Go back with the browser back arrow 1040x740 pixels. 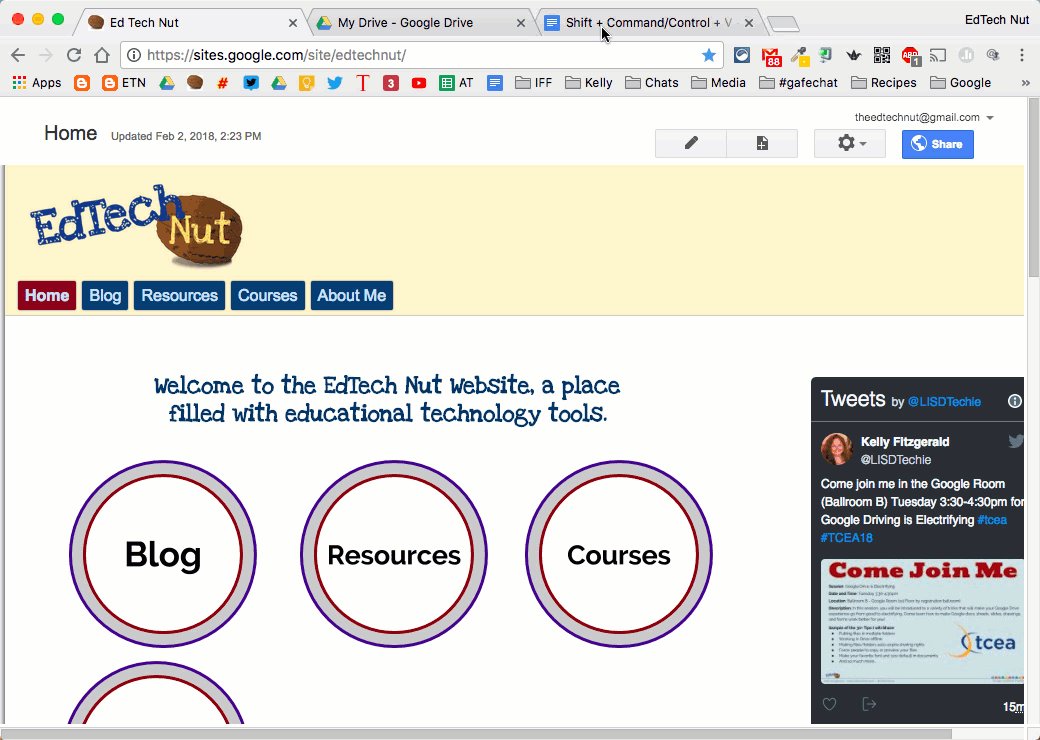(18, 55)
